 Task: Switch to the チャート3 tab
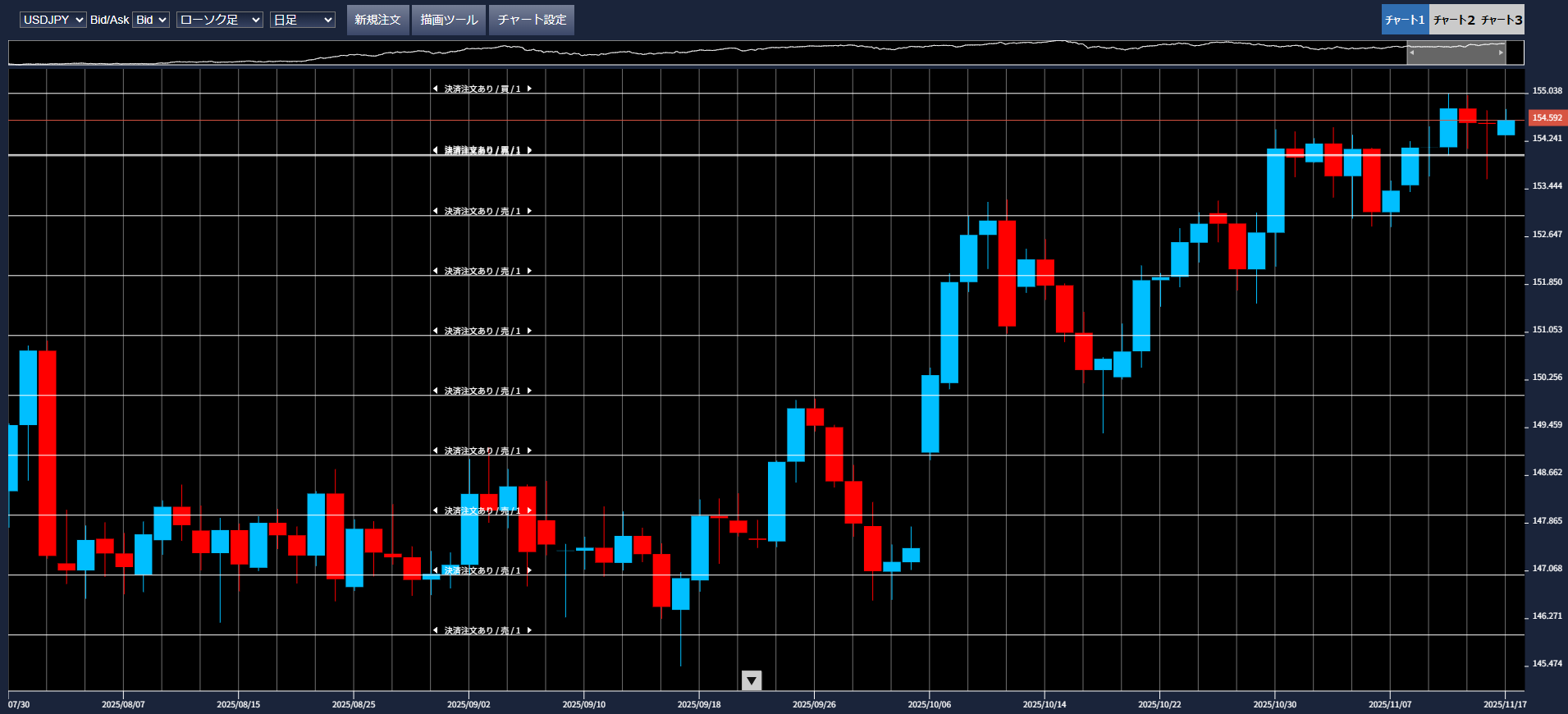click(1502, 20)
